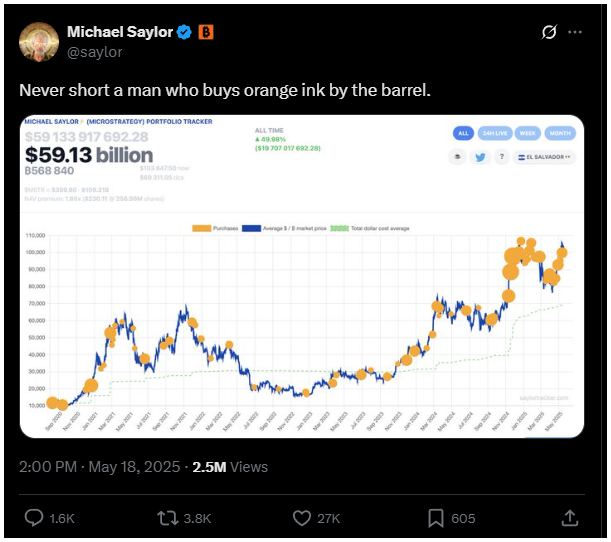Click the Twitter bird icon in tracker
Viewport: 611px width, 542px height.
tap(480, 157)
